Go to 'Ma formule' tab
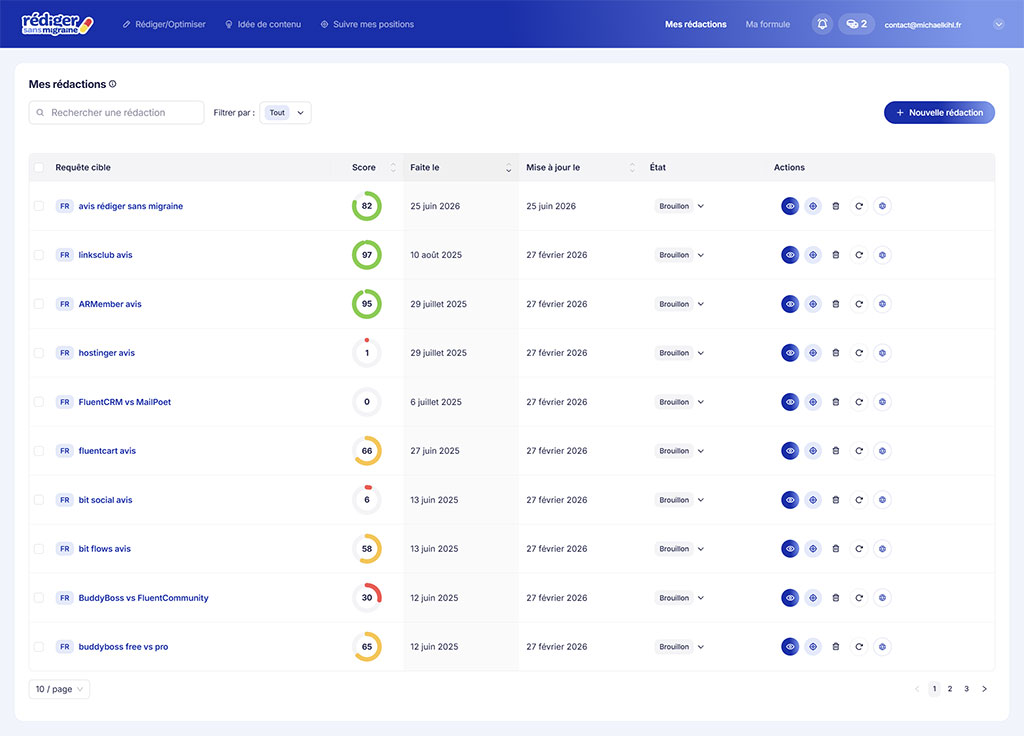1024x736 pixels. coord(767,24)
